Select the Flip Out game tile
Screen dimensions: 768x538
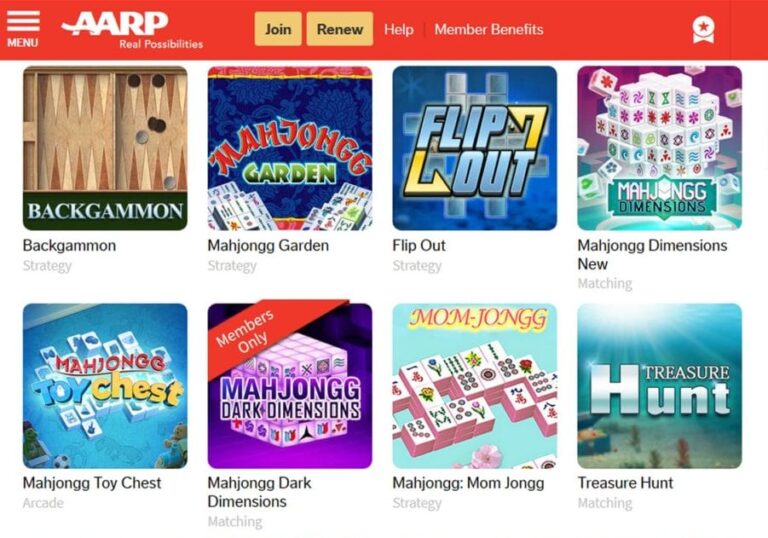pyautogui.click(x=475, y=148)
